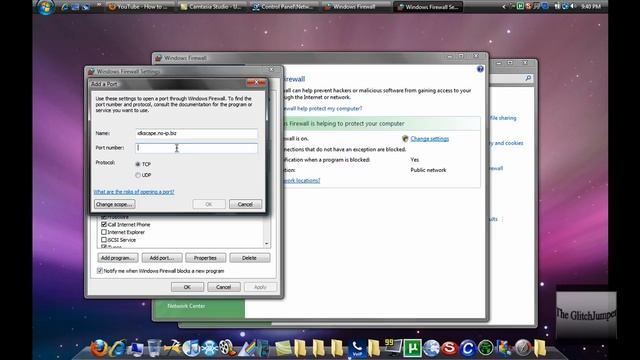Image resolution: width=640 pixels, height=360 pixels.
Task: Open the green Xbox-style circle icon
Action: (x=486, y=348)
